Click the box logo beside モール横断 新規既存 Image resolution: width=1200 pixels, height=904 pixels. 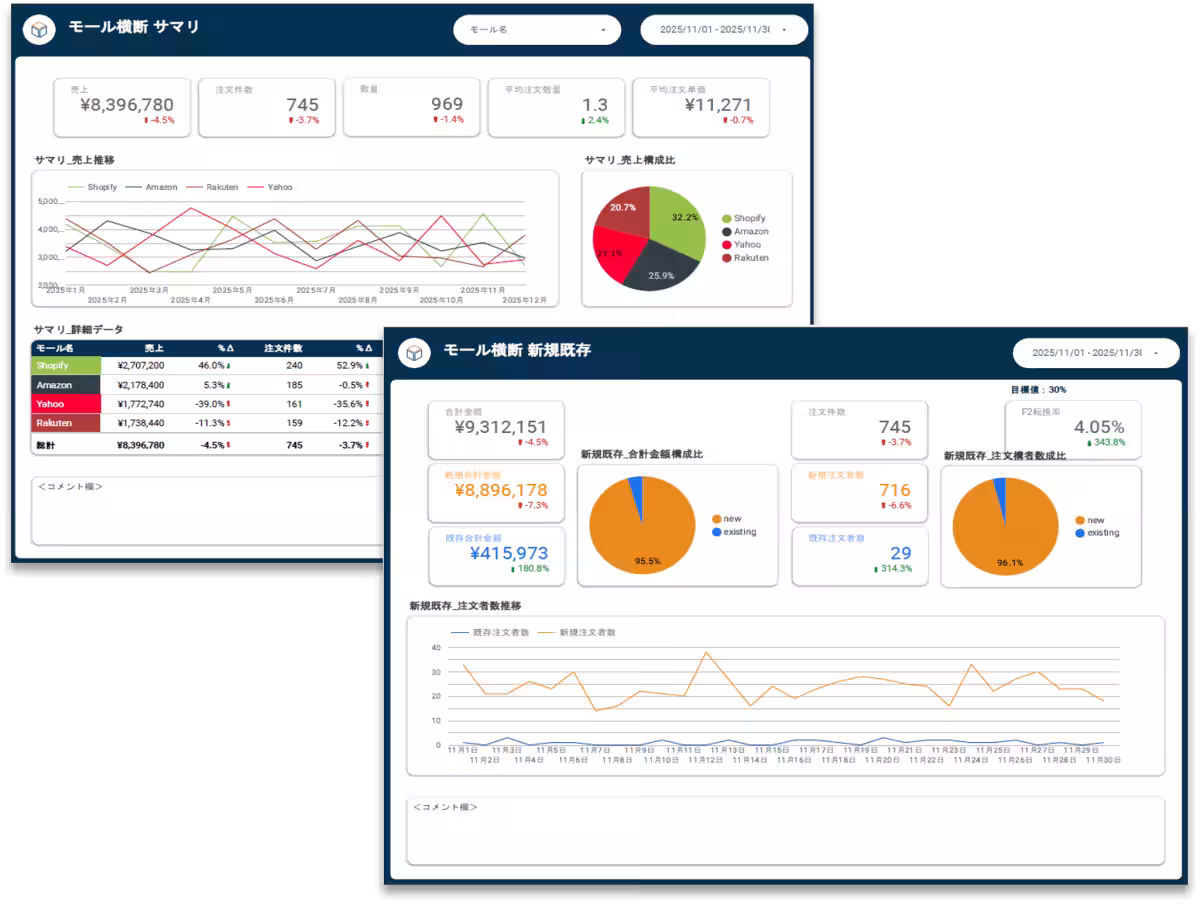click(415, 352)
